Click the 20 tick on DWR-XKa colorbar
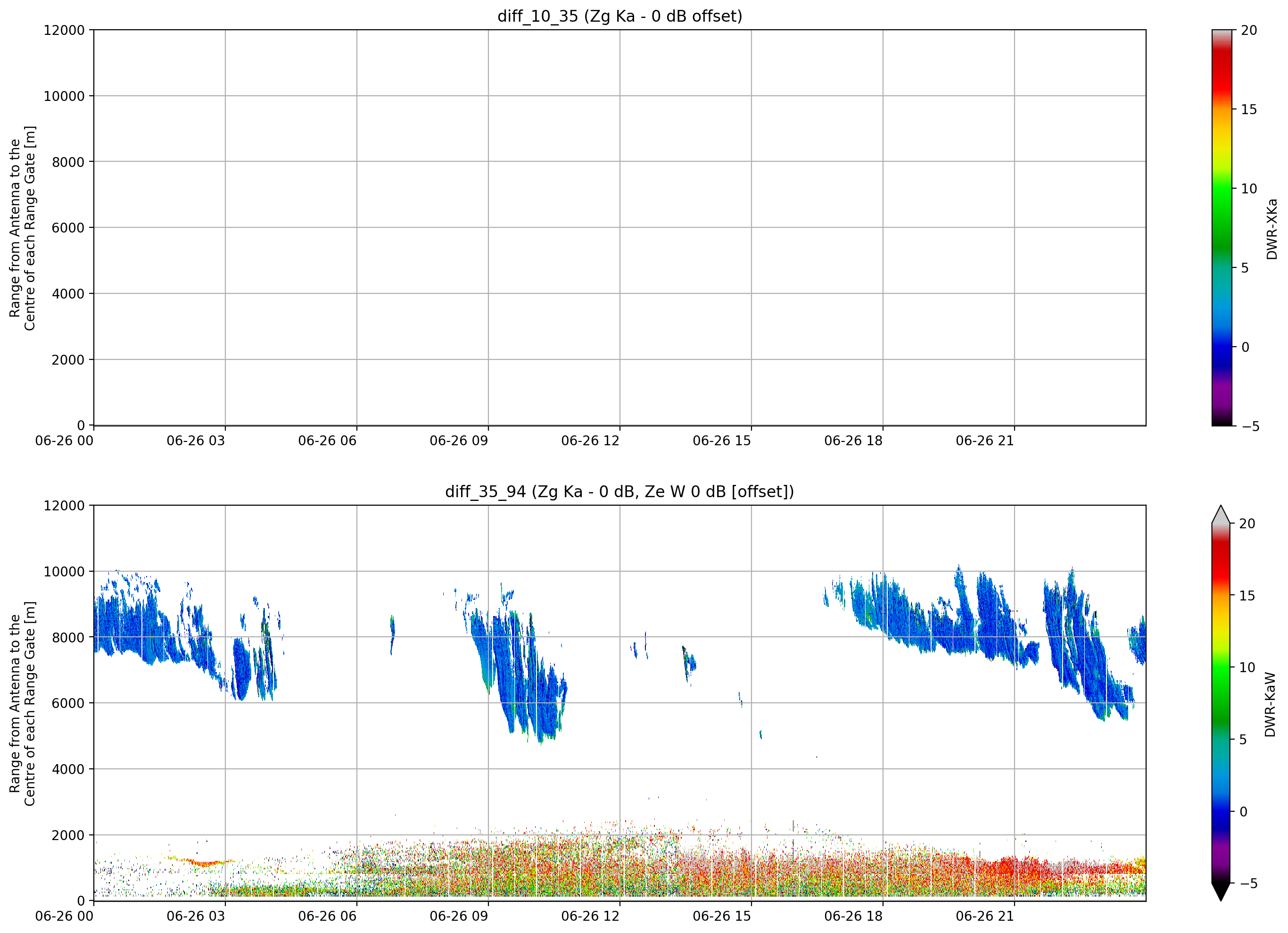 (x=1249, y=30)
